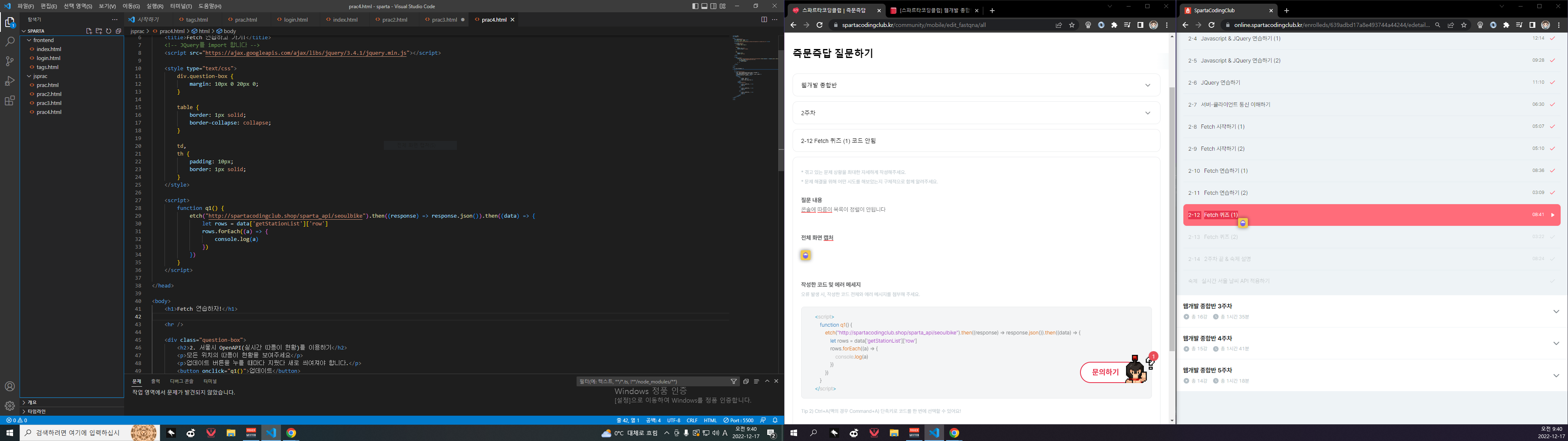This screenshot has height=441, width=1568.
Task: Share the online.spartacodingclub.kr page
Action: (x=1450, y=25)
